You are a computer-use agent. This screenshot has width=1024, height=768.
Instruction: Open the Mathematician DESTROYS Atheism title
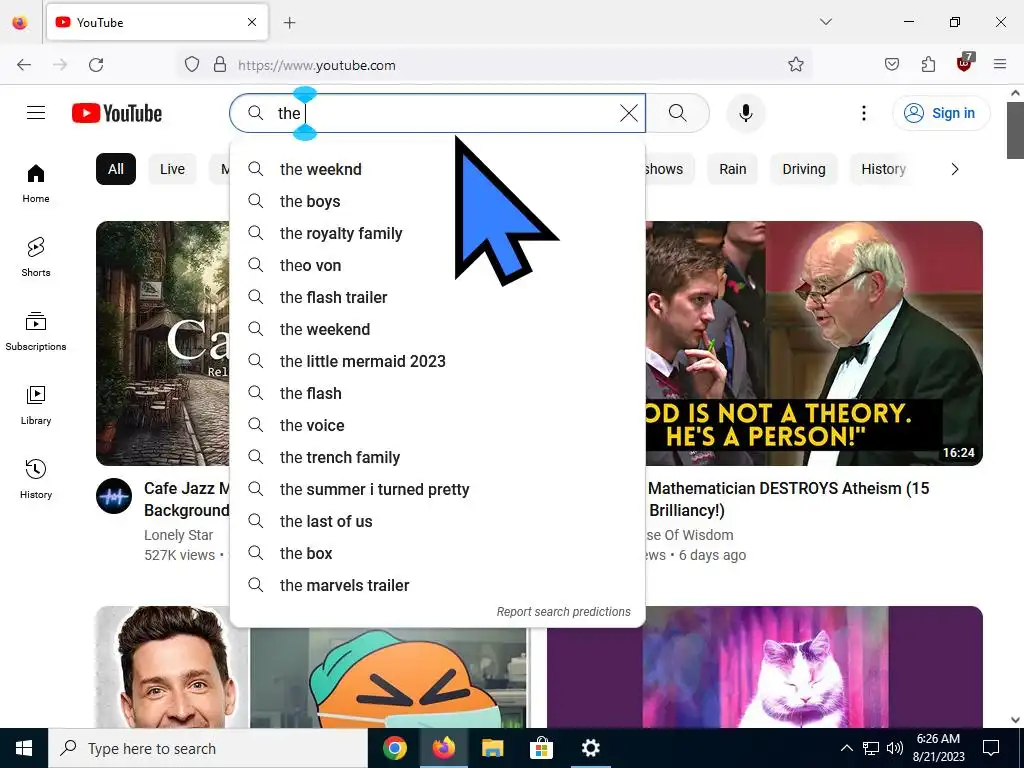pyautogui.click(x=788, y=499)
